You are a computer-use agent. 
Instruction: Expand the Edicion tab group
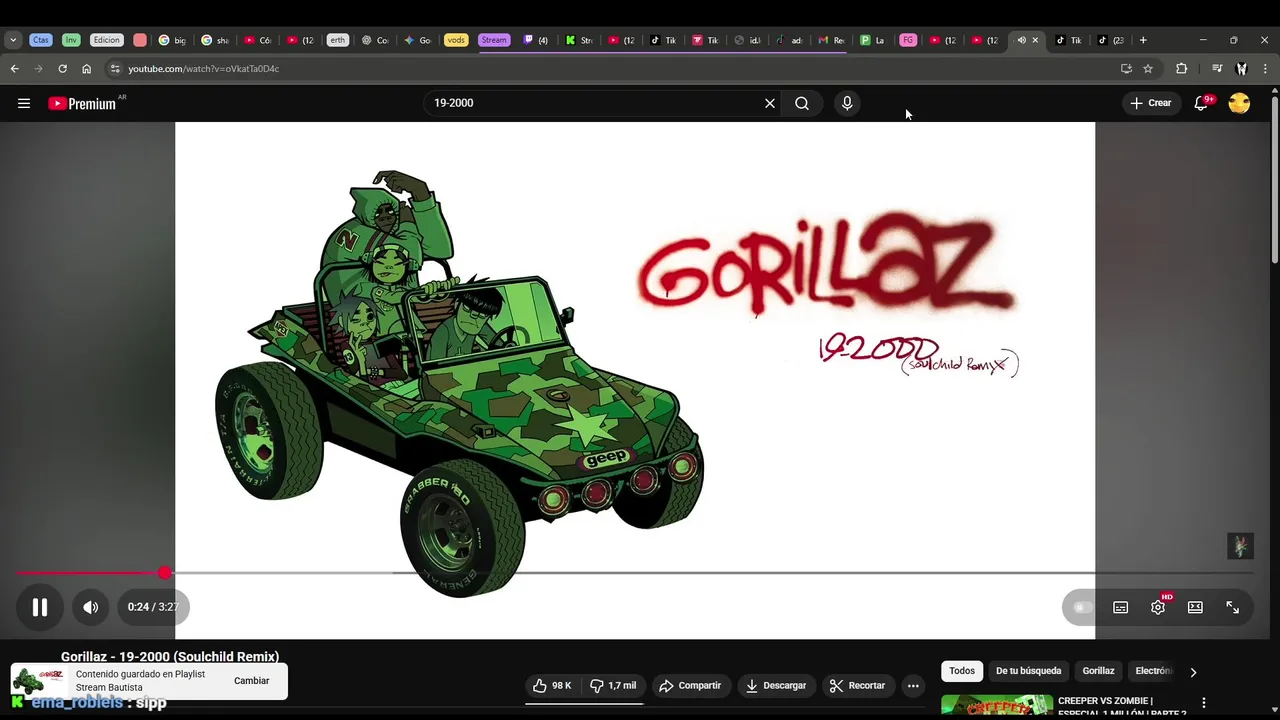pos(106,40)
